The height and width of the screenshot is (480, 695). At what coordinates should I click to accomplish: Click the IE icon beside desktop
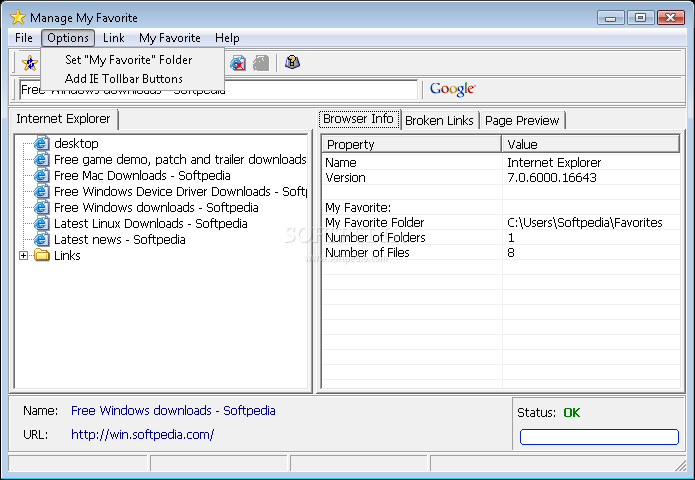tap(41, 143)
